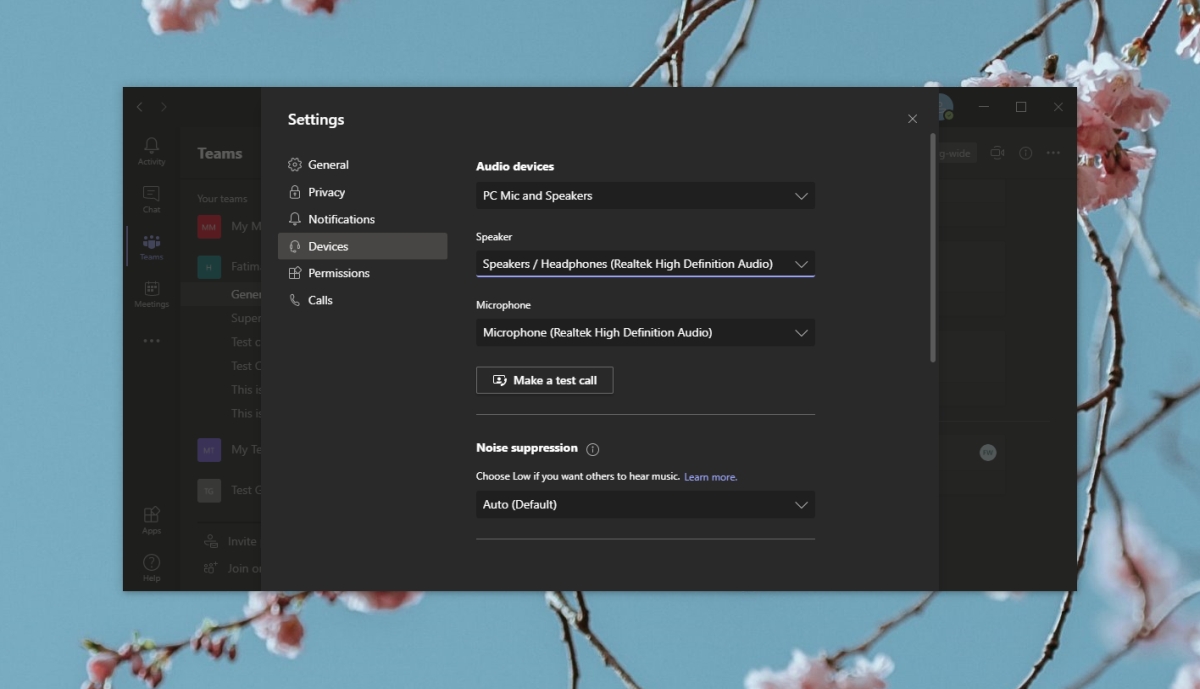Screen dimensions: 1200x689
Task: Open Meetings from the left rail
Action: (151, 293)
